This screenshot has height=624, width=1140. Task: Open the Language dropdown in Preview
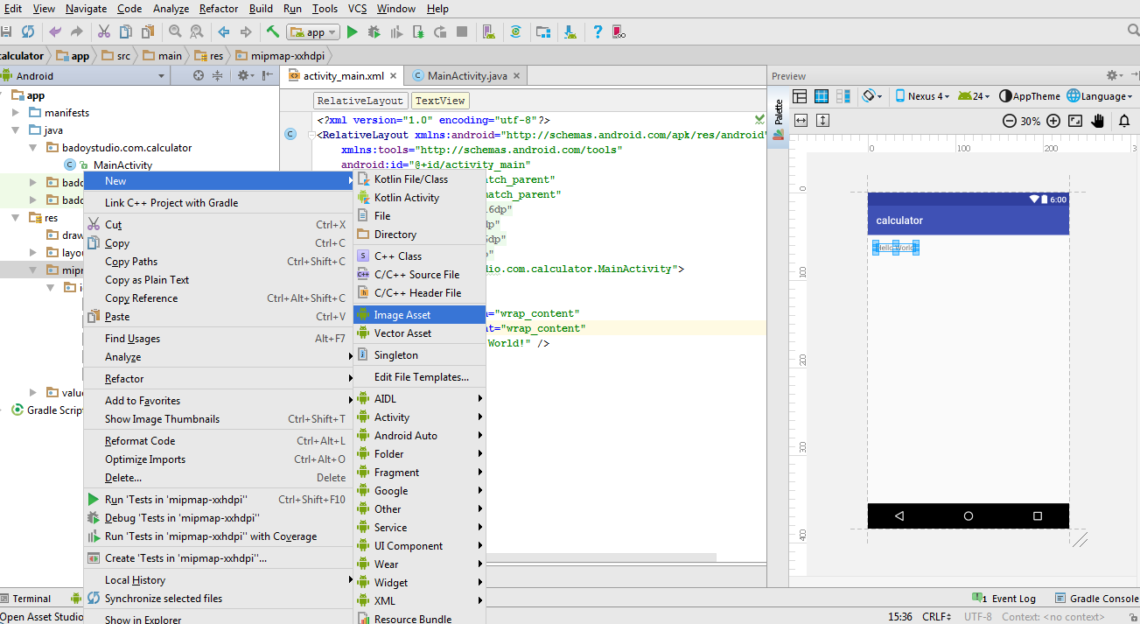click(1100, 96)
